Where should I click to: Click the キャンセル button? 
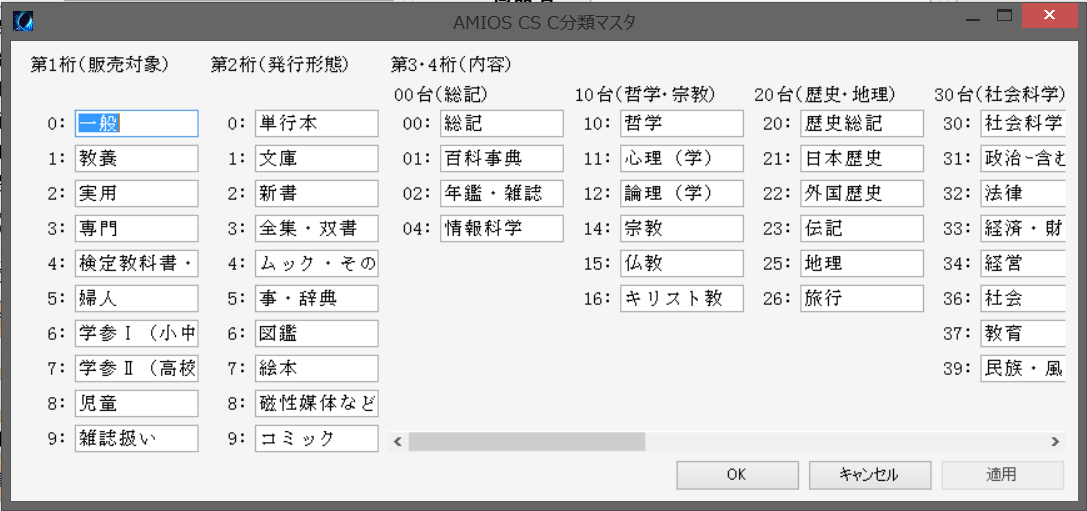[869, 475]
